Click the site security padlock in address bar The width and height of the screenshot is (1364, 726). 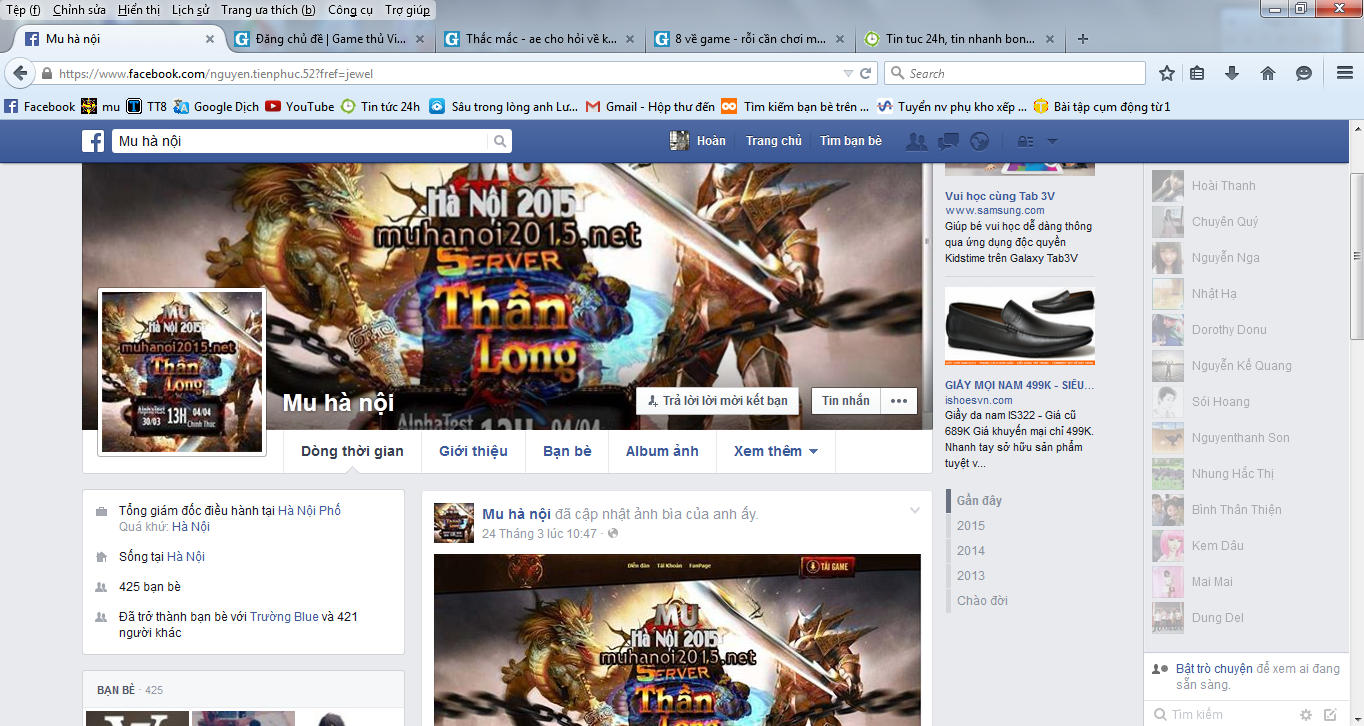(46, 74)
